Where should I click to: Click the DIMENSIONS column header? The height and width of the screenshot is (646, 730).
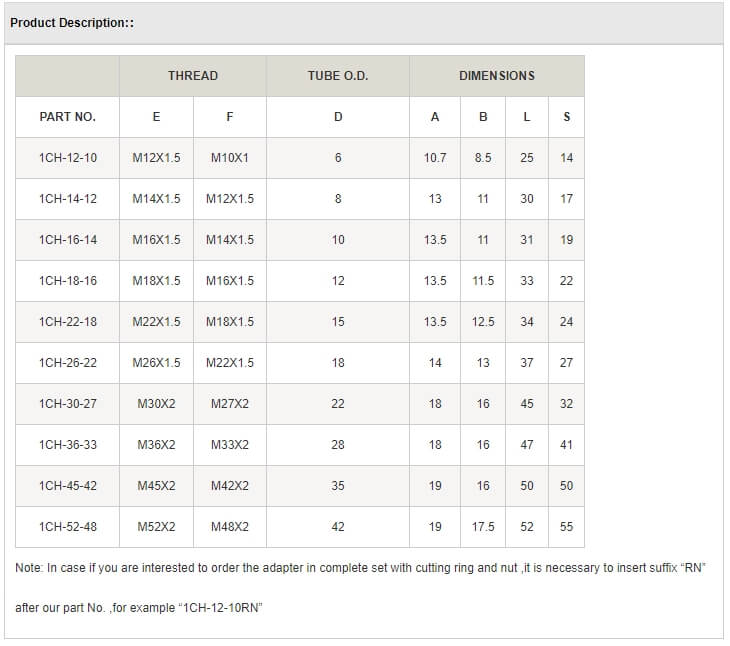[496, 76]
